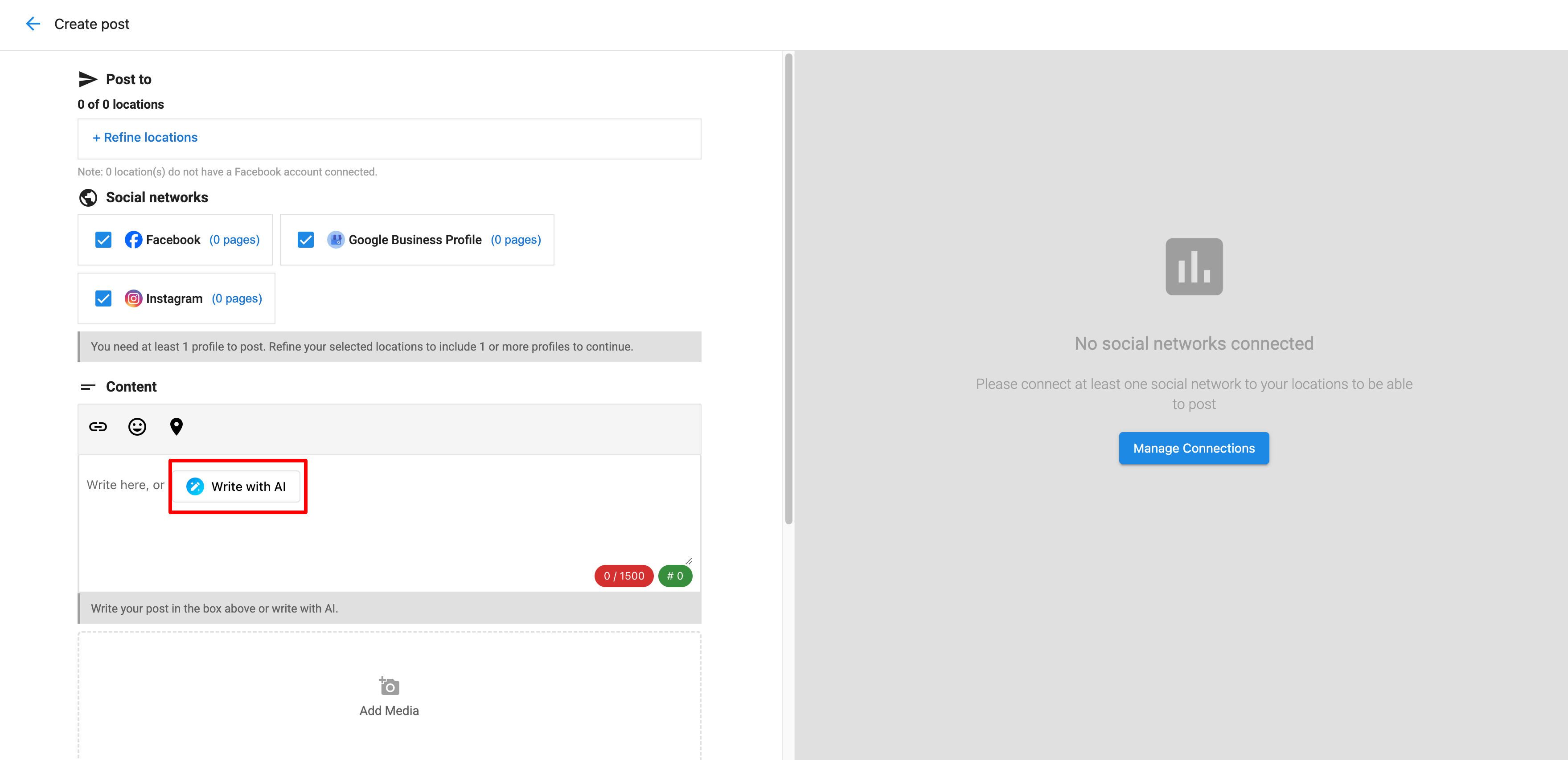Open the emoji picker icon
The image size is (1568, 760).
[x=137, y=426]
